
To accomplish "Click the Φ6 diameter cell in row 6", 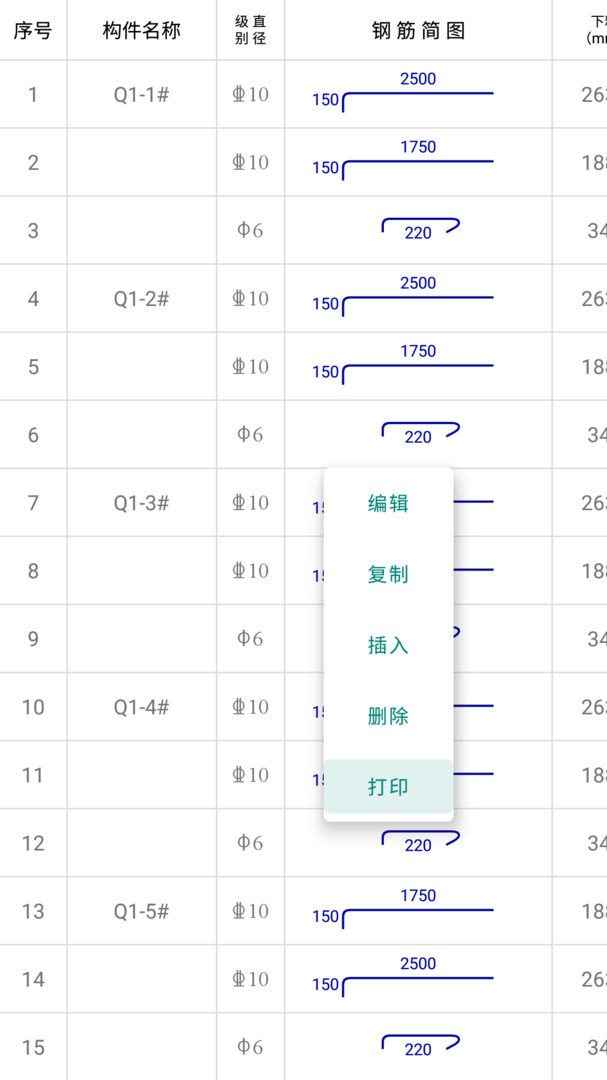I will coord(250,435).
